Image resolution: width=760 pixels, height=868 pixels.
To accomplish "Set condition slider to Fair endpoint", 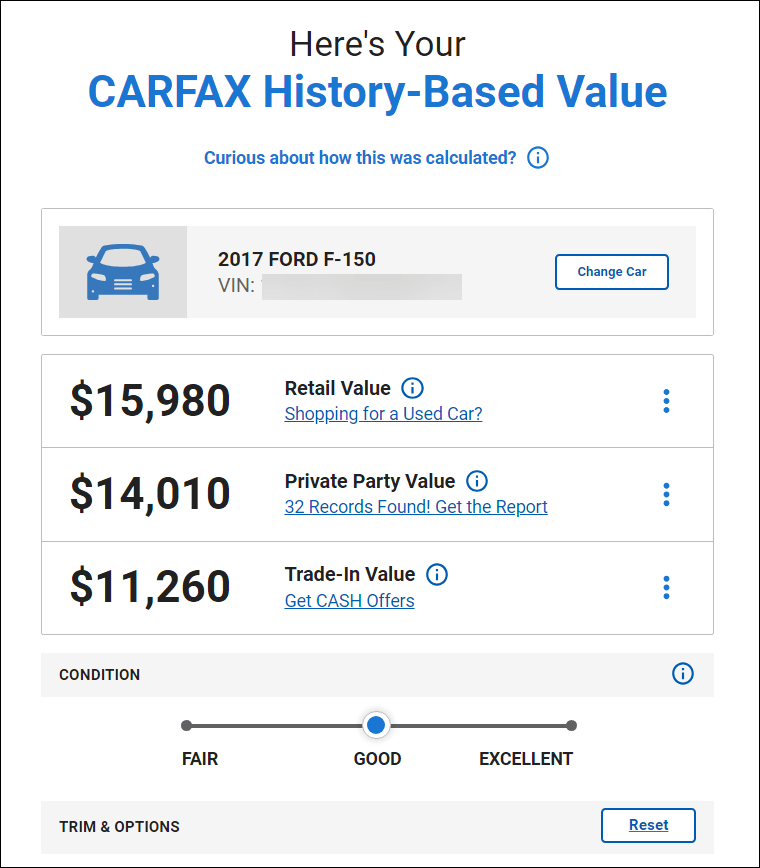I will tap(187, 725).
